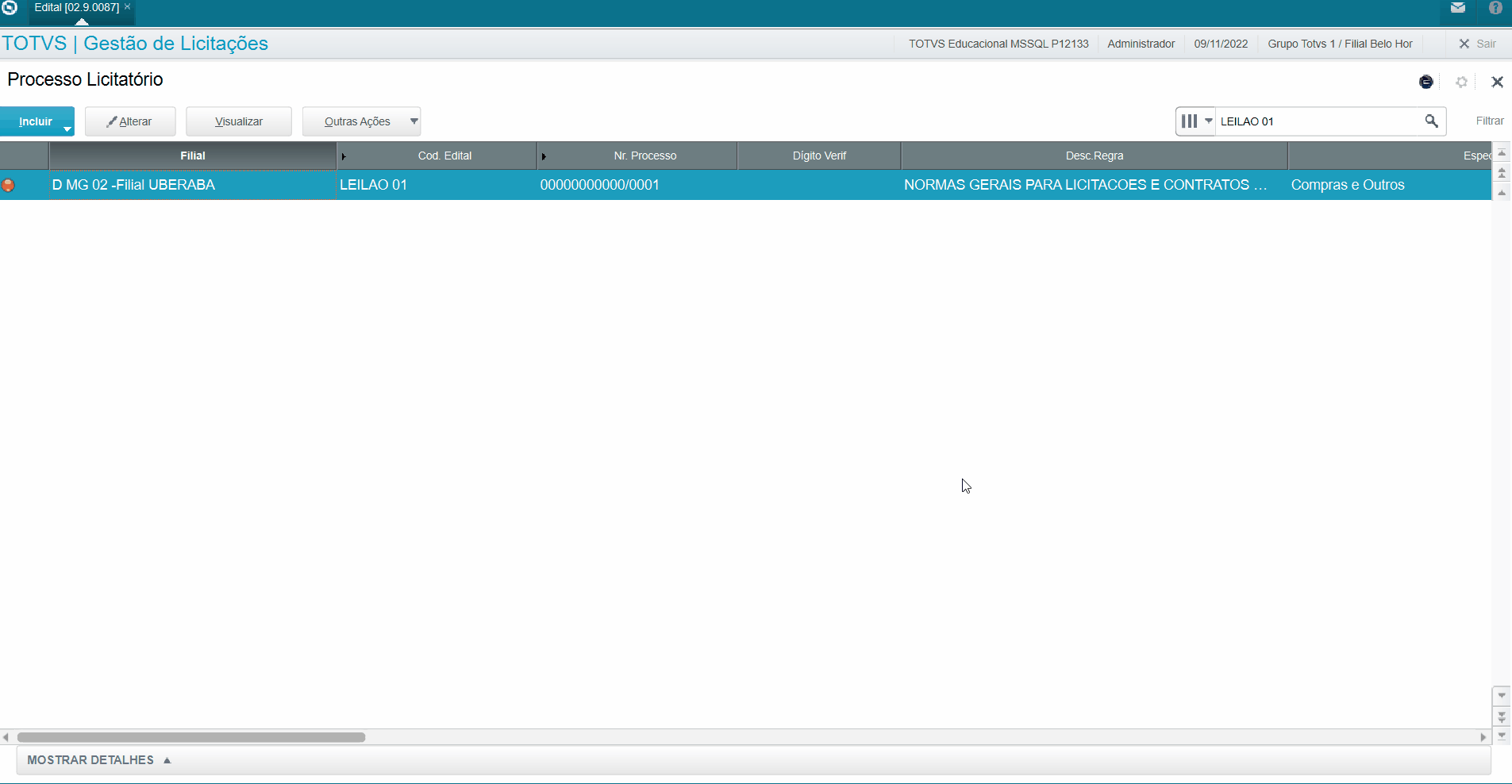Click the 09/11/2022 date label

[1221, 44]
